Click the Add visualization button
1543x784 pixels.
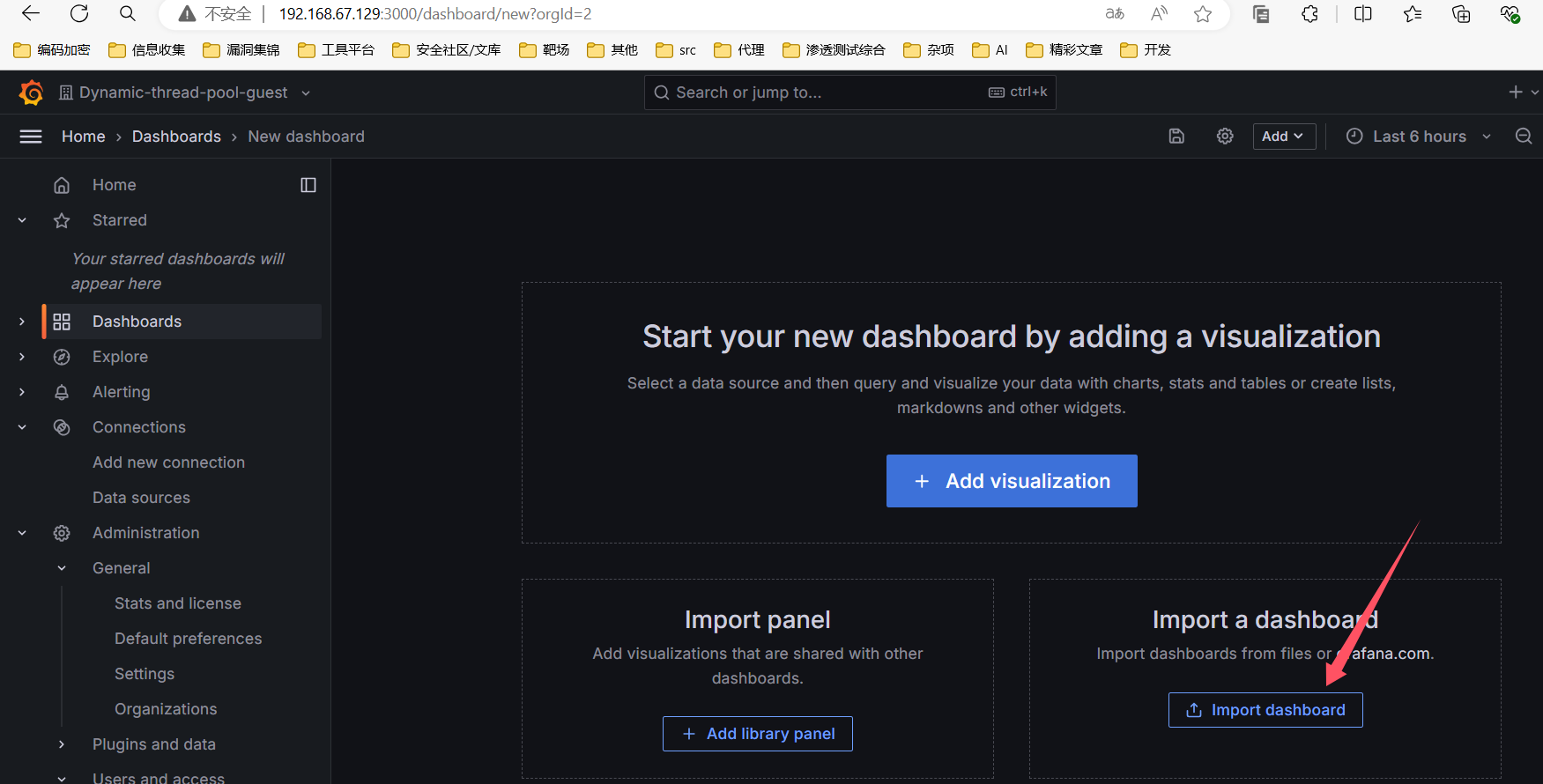[x=1012, y=481]
